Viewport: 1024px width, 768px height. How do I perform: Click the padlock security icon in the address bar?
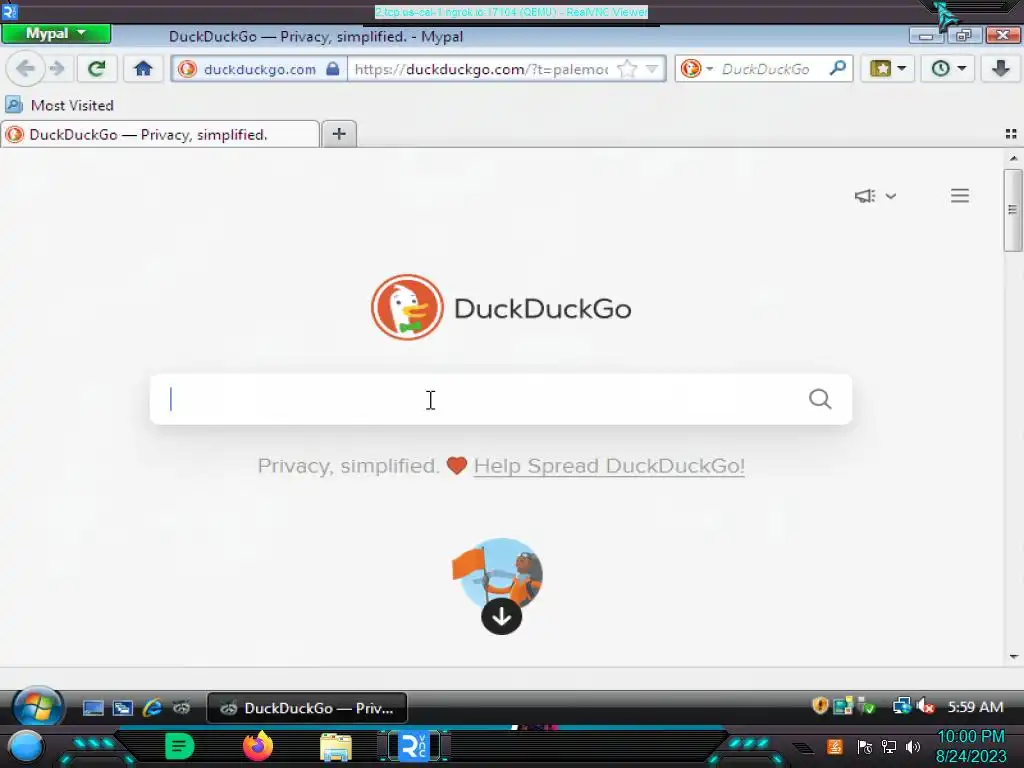332,69
